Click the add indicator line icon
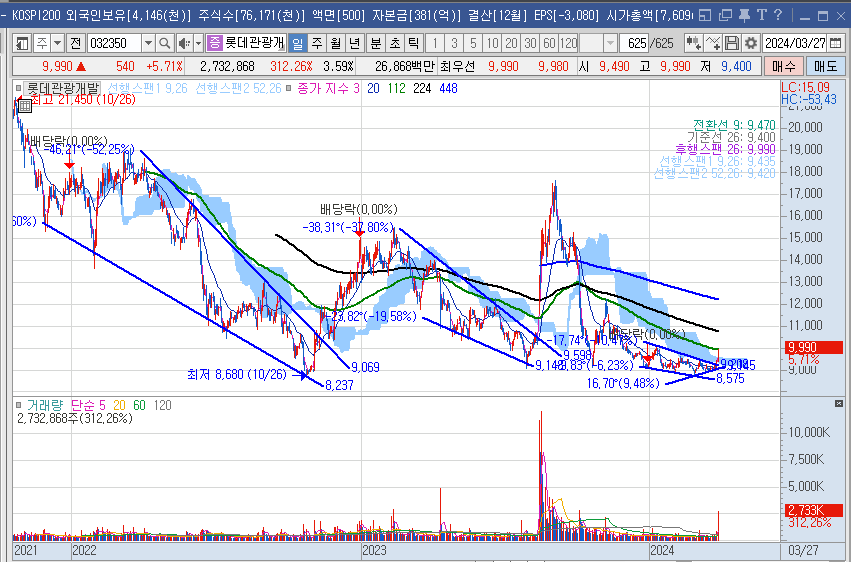Screen dimensions: 851x562 pos(713,43)
